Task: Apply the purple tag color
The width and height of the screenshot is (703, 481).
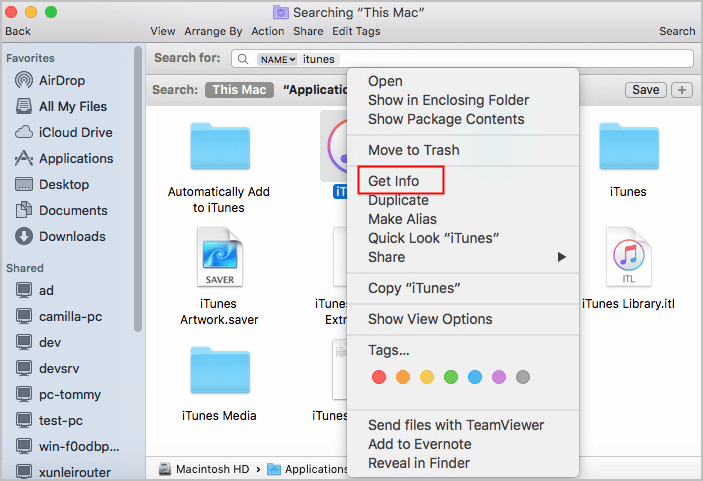Action: (x=499, y=377)
